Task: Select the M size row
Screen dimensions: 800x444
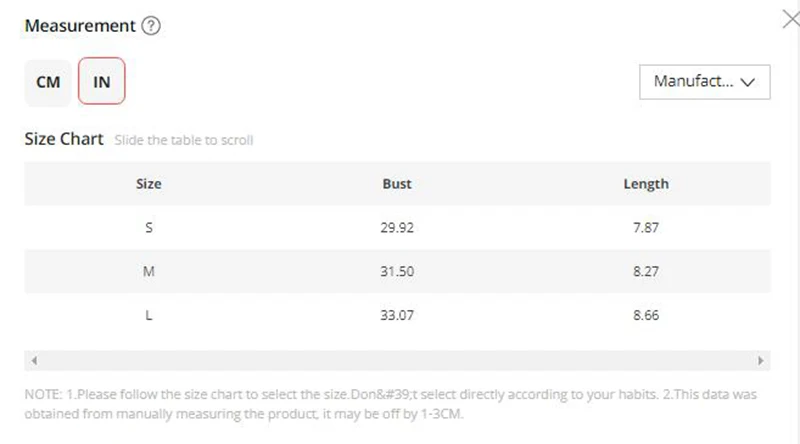Action: point(397,272)
